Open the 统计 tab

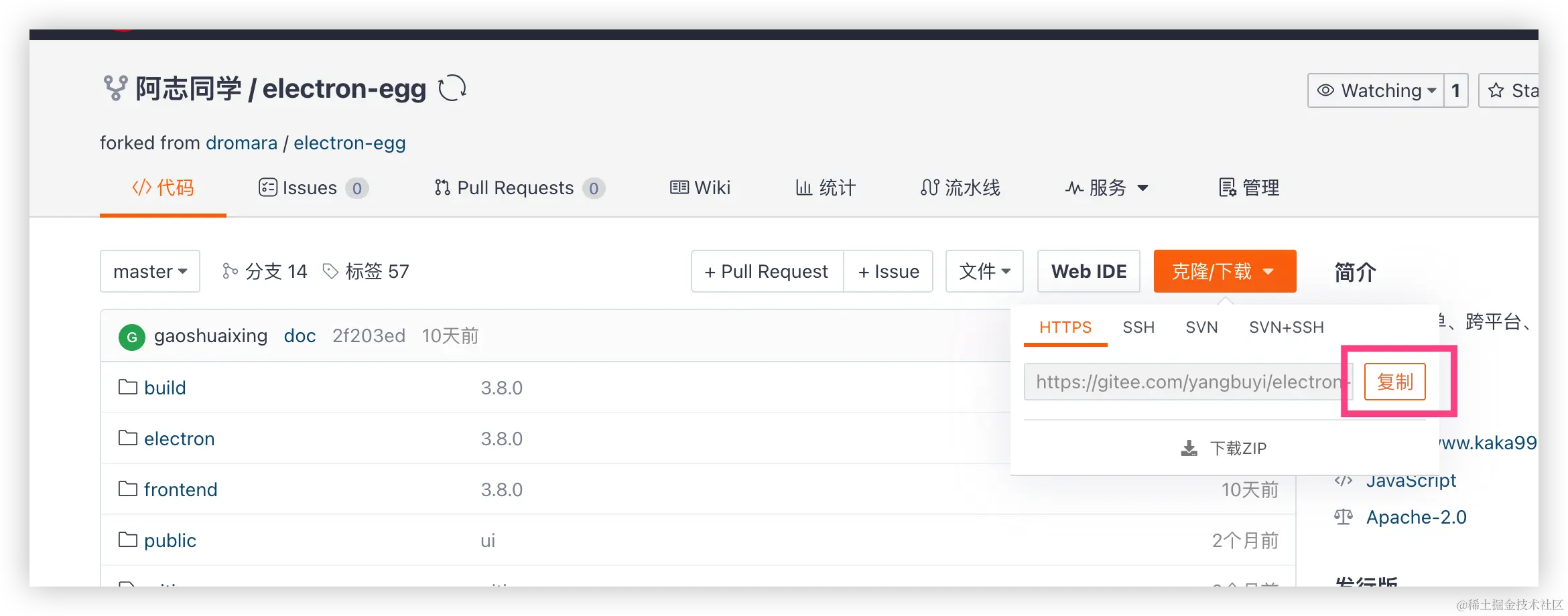pyautogui.click(x=826, y=188)
